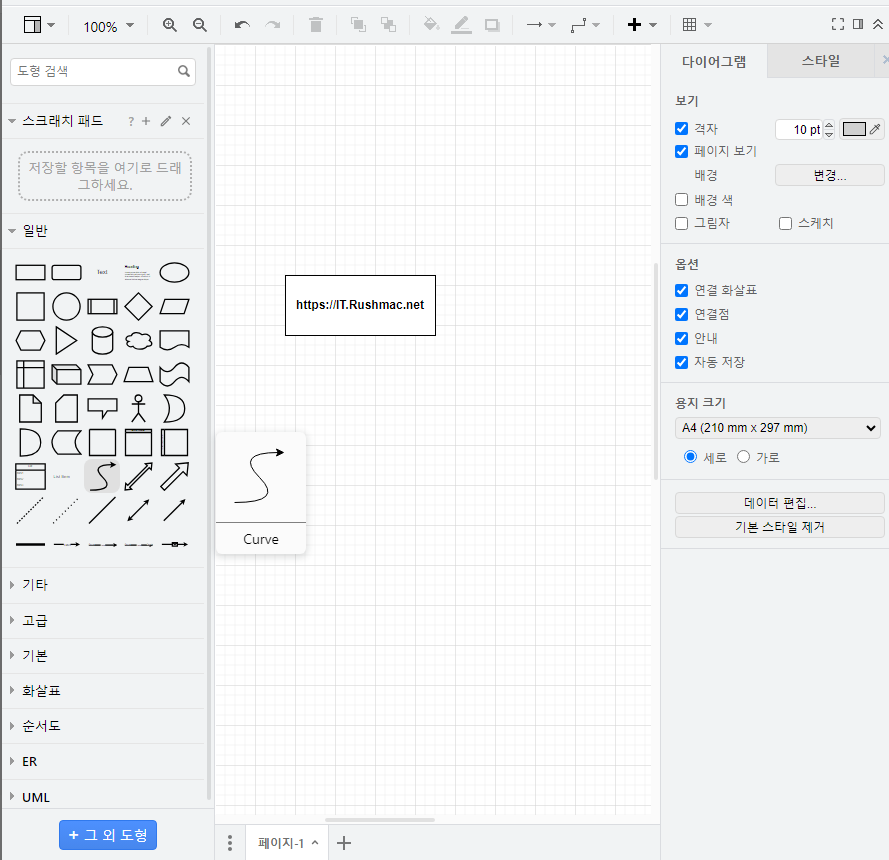889x860 pixels.
Task: Undo the last action
Action: pos(242,25)
